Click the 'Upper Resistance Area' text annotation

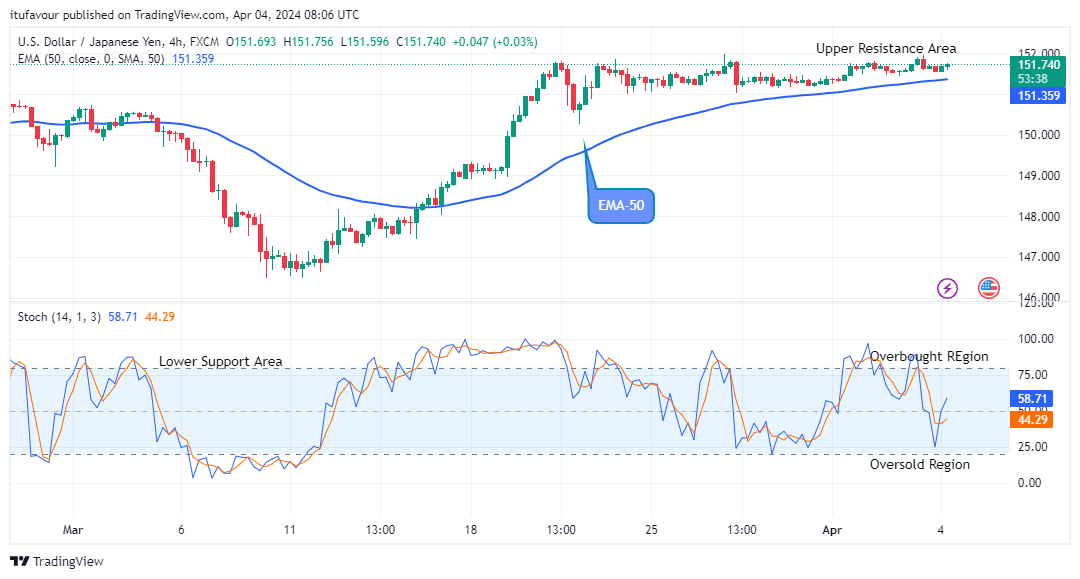tap(886, 48)
